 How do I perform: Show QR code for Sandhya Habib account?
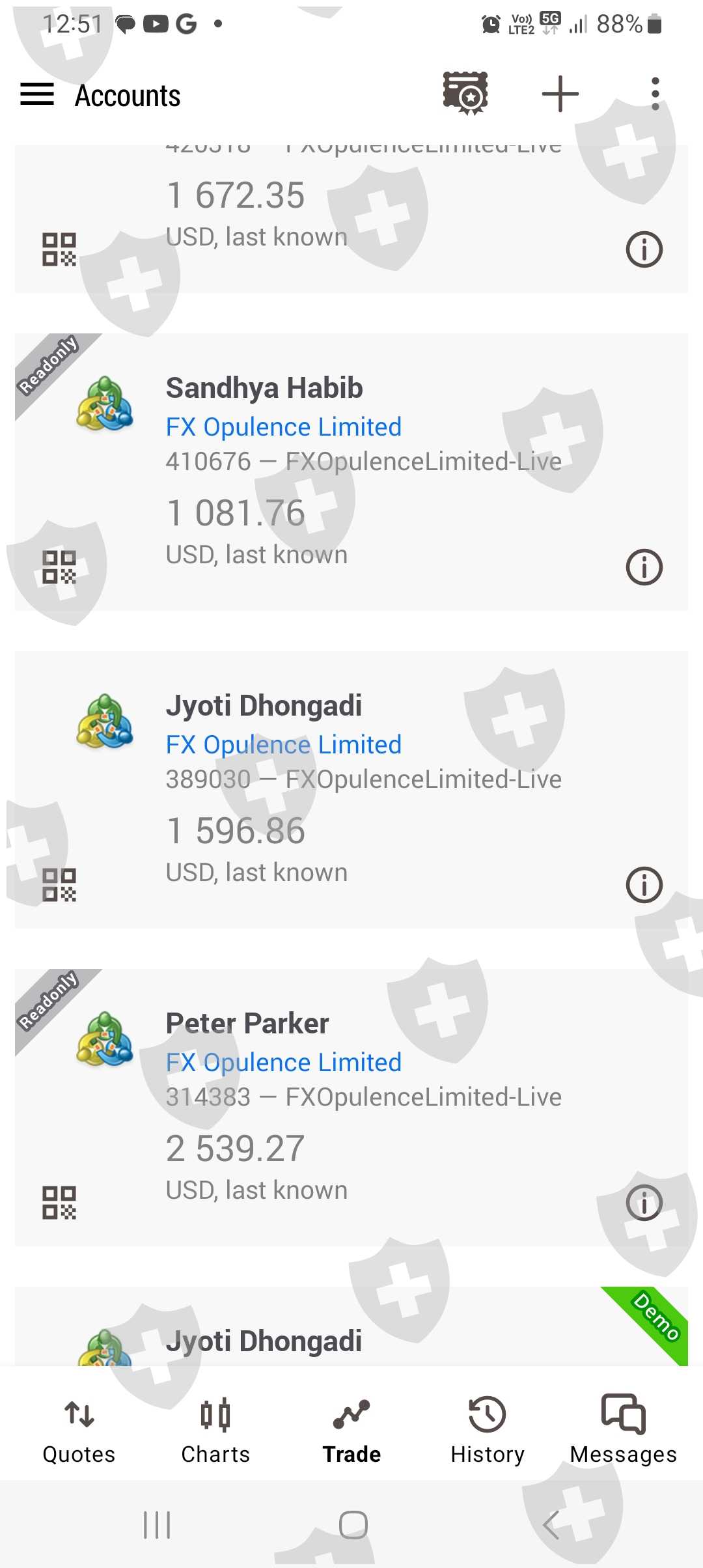click(59, 567)
